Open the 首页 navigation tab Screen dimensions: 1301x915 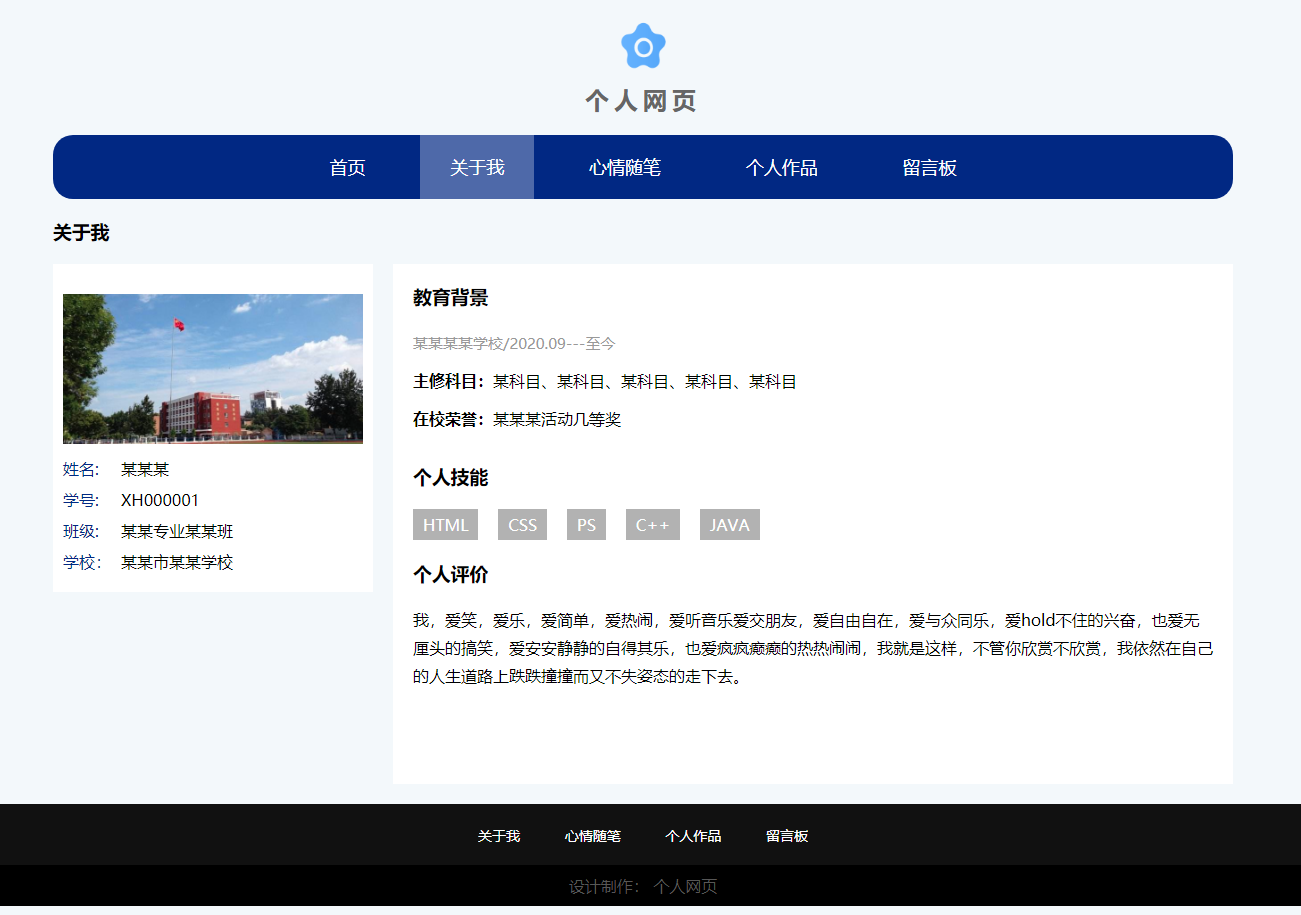[x=348, y=167]
